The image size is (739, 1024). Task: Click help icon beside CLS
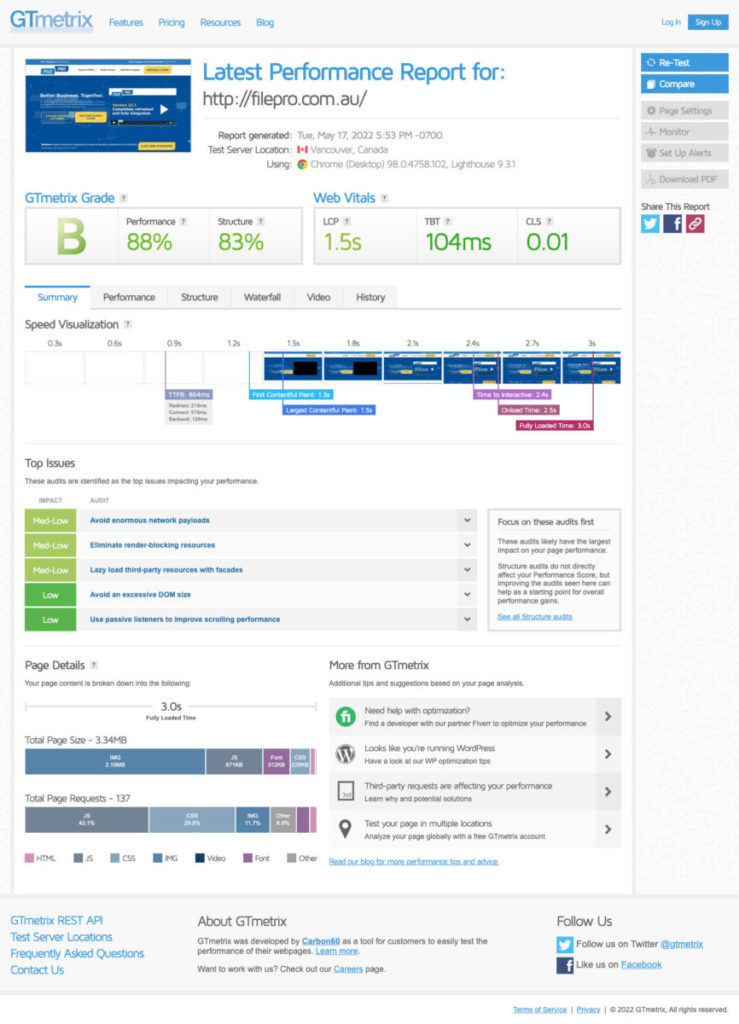[x=549, y=221]
